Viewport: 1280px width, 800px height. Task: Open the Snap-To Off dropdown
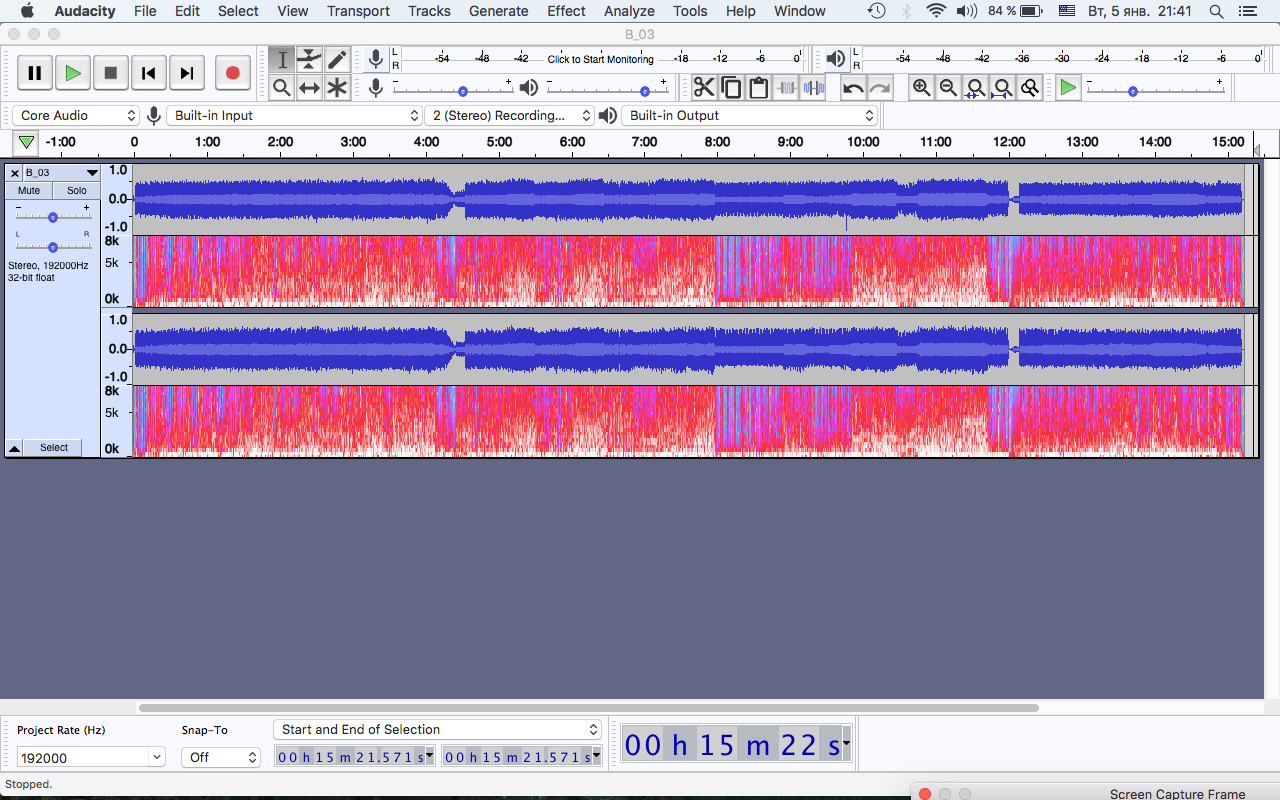220,758
